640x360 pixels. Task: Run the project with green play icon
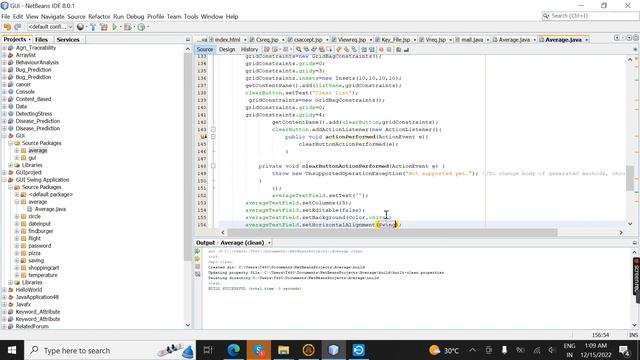click(115, 27)
